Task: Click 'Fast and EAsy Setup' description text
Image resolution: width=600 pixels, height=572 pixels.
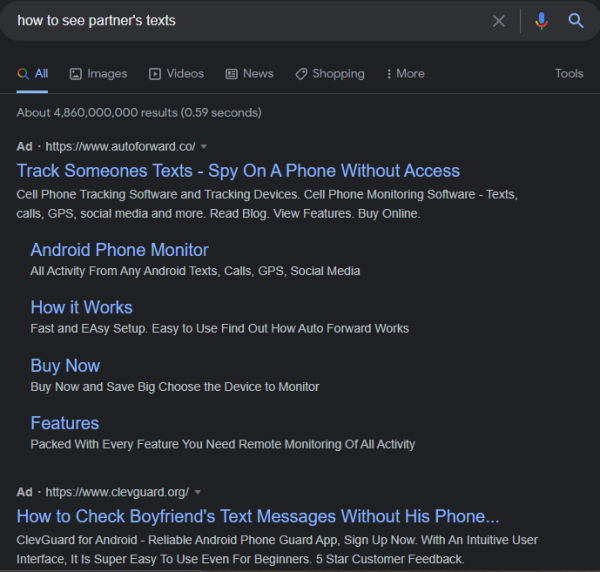Action: (x=220, y=329)
